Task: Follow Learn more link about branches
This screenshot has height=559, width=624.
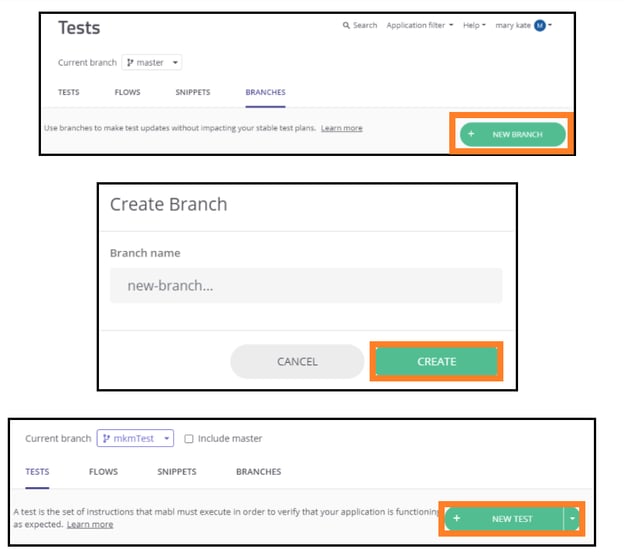Action: [x=341, y=128]
